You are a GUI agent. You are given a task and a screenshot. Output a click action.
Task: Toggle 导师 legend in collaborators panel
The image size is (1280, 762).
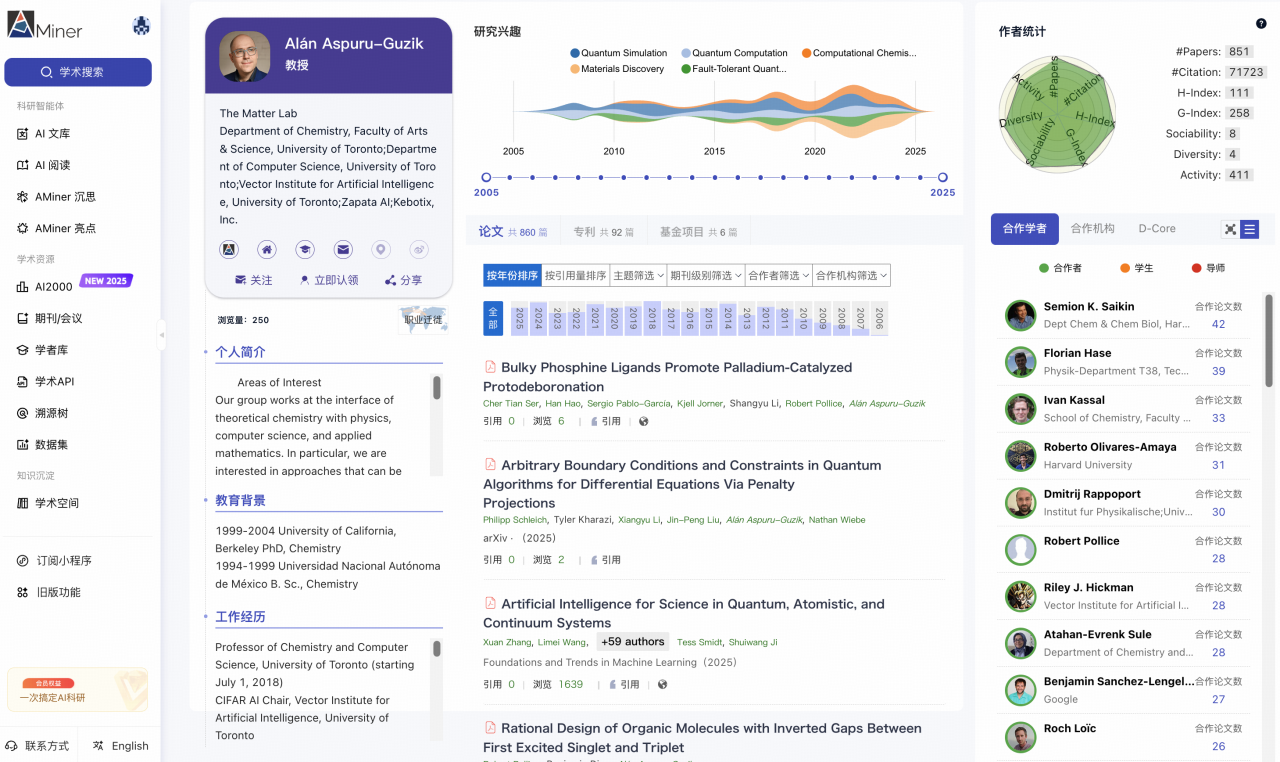[x=1208, y=268]
